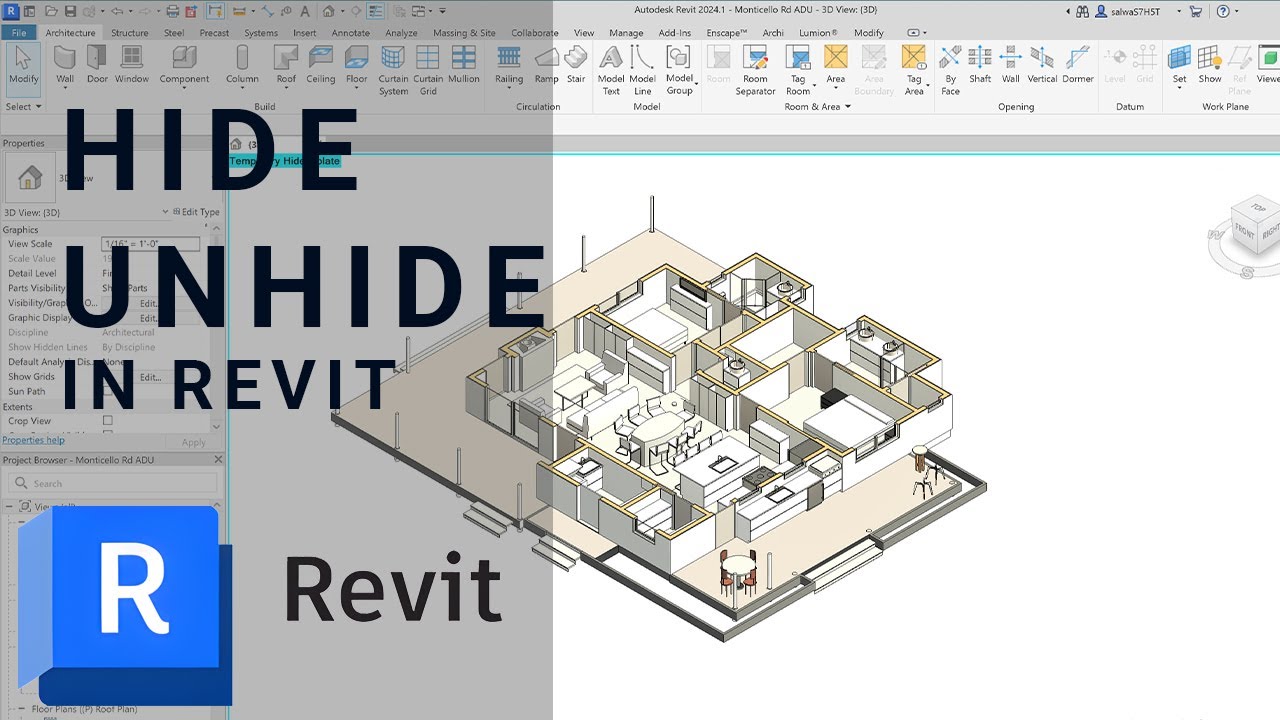1280x720 pixels.
Task: Expand the Room & Area panel dropdown
Action: click(817, 106)
